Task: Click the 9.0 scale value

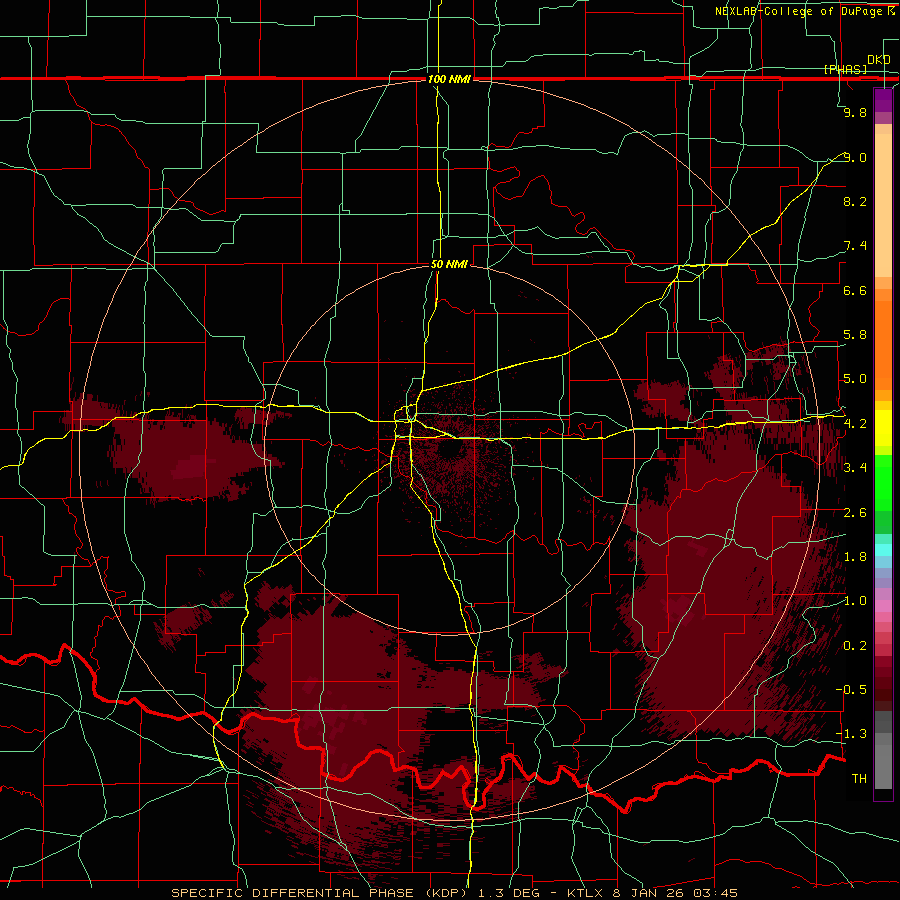Action: 855,157
